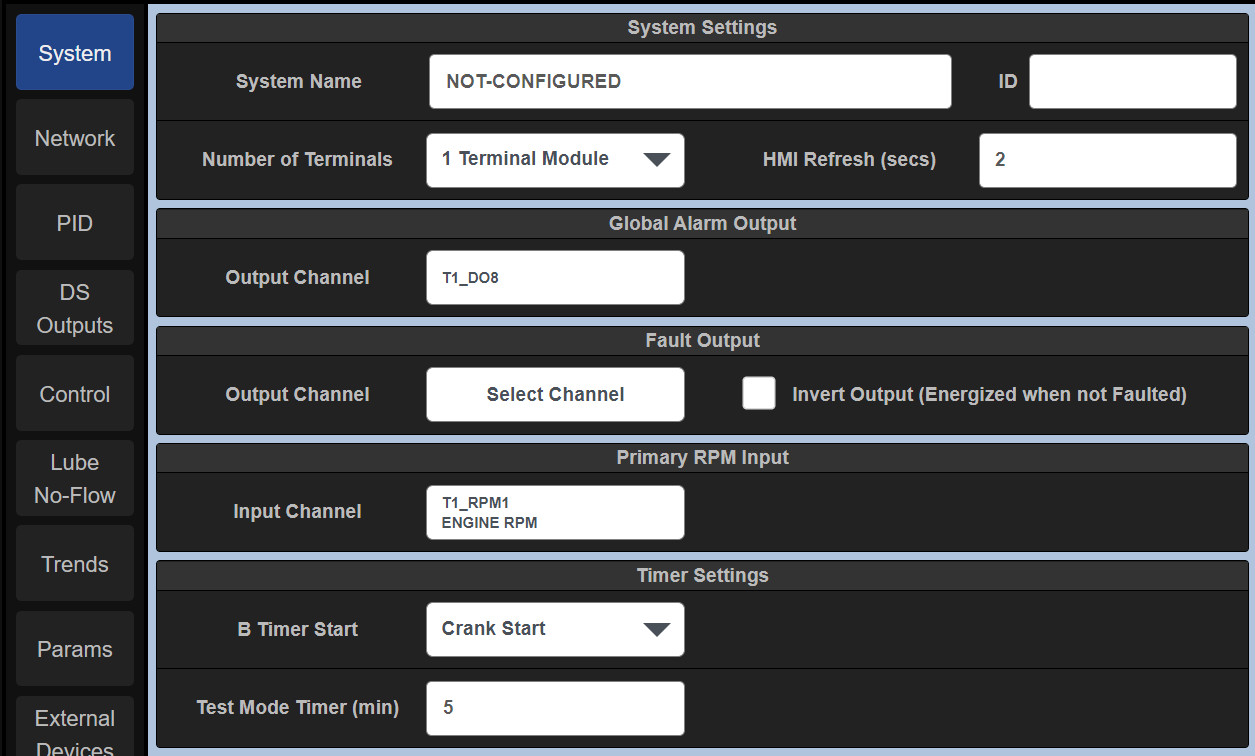The width and height of the screenshot is (1255, 756).
Task: Click the HMI Refresh seconds field
Action: 1107,160
